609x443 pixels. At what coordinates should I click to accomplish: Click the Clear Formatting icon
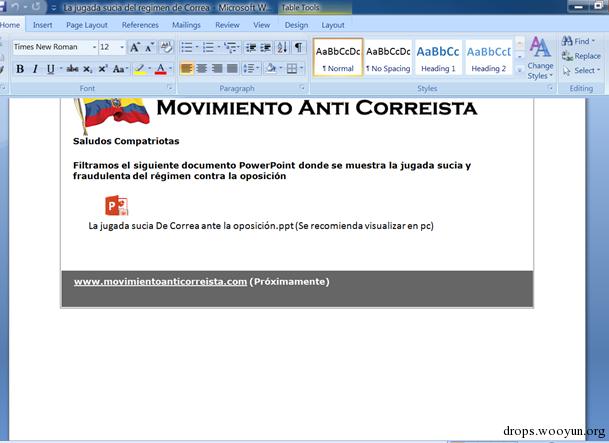click(166, 47)
